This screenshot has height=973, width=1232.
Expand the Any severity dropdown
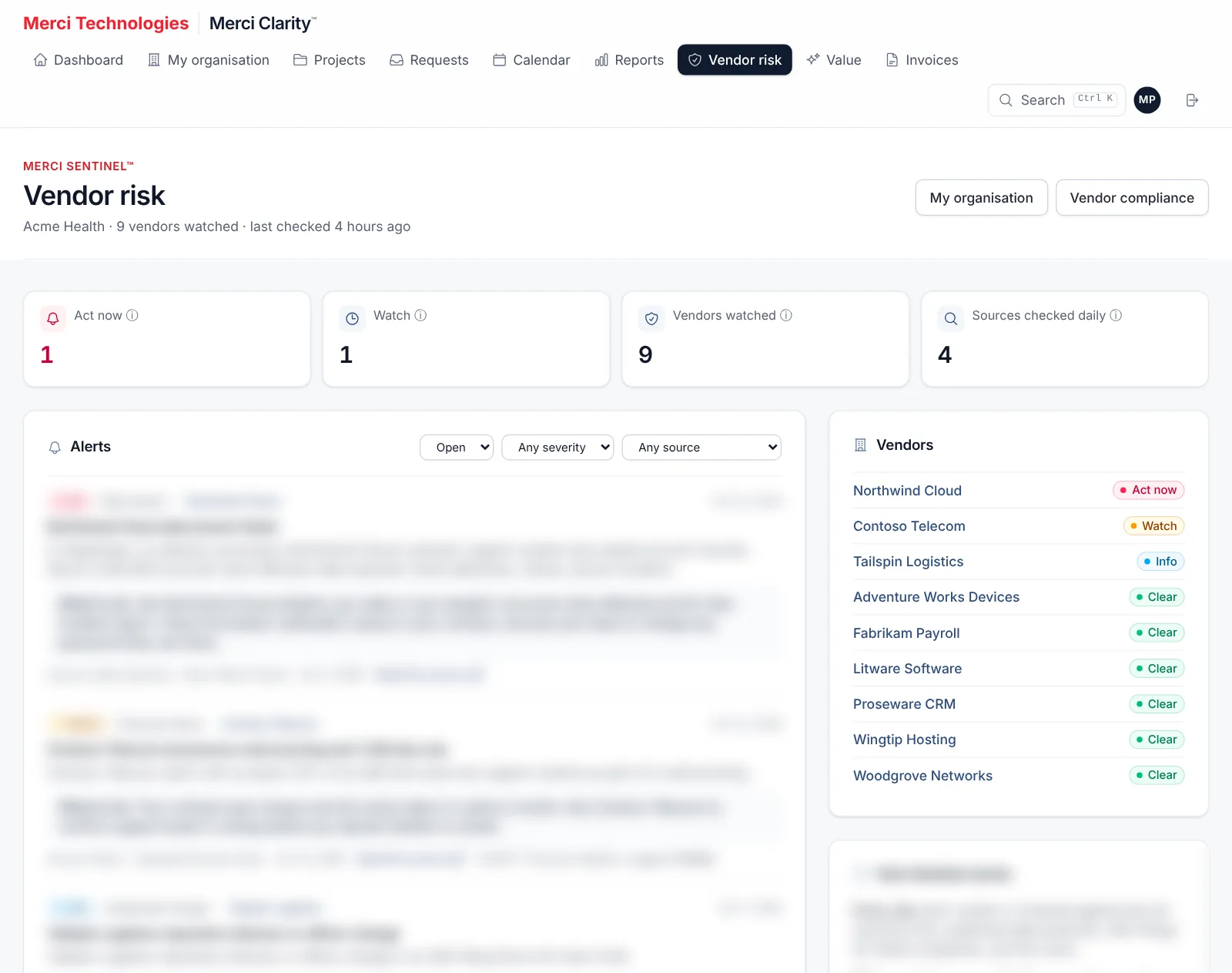click(557, 448)
